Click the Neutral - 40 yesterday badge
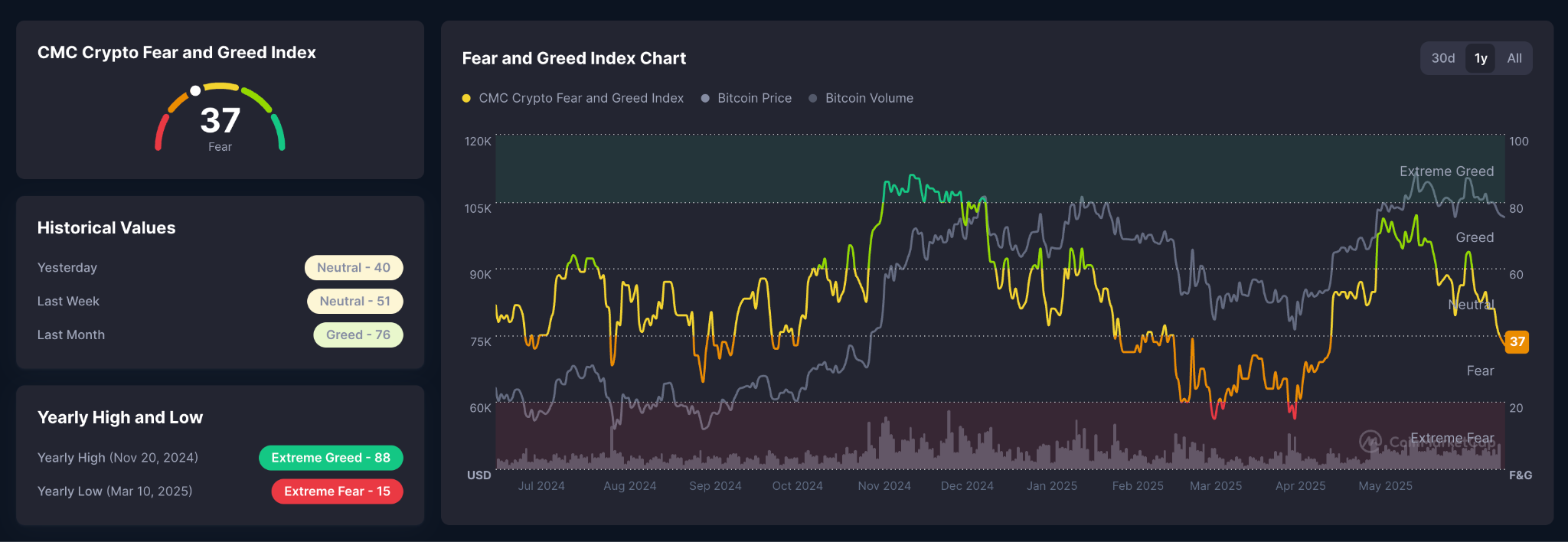Viewport: 1568px width, 542px height. coord(354,267)
